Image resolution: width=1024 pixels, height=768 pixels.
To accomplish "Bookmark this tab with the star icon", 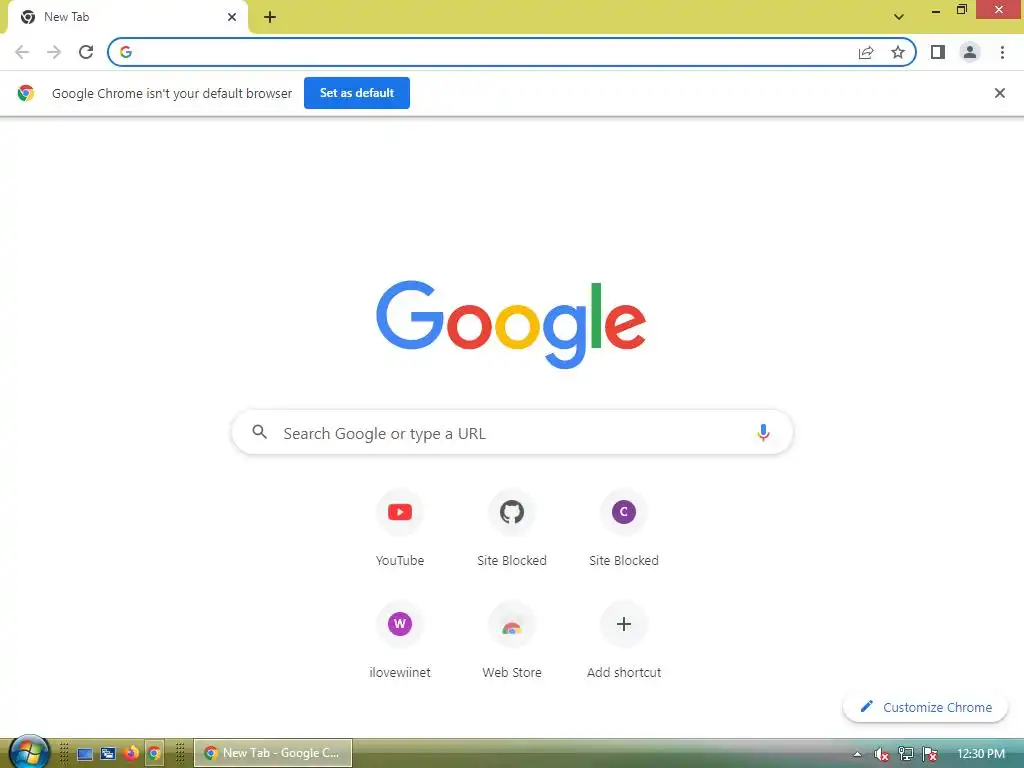I will (x=898, y=52).
